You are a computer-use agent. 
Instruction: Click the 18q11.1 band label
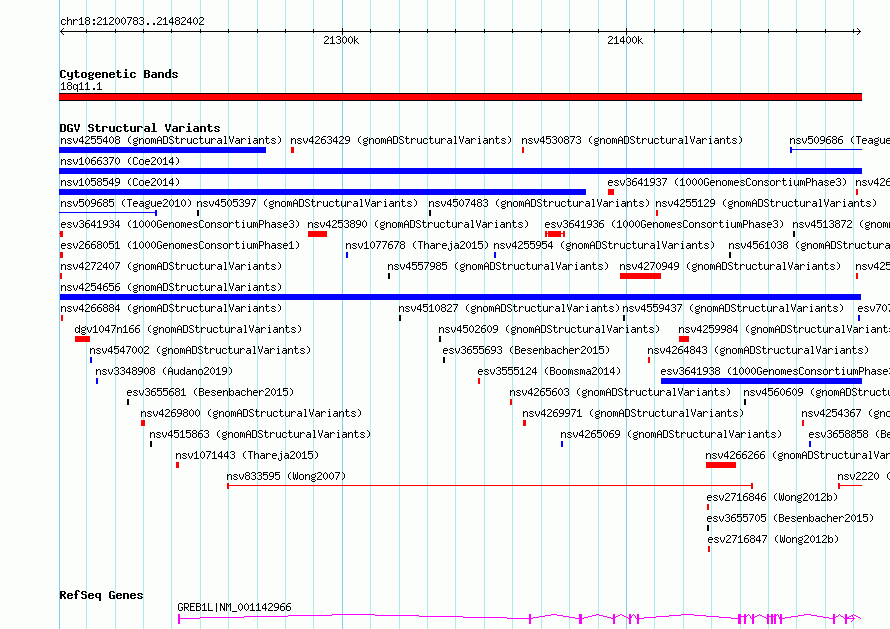(x=81, y=86)
